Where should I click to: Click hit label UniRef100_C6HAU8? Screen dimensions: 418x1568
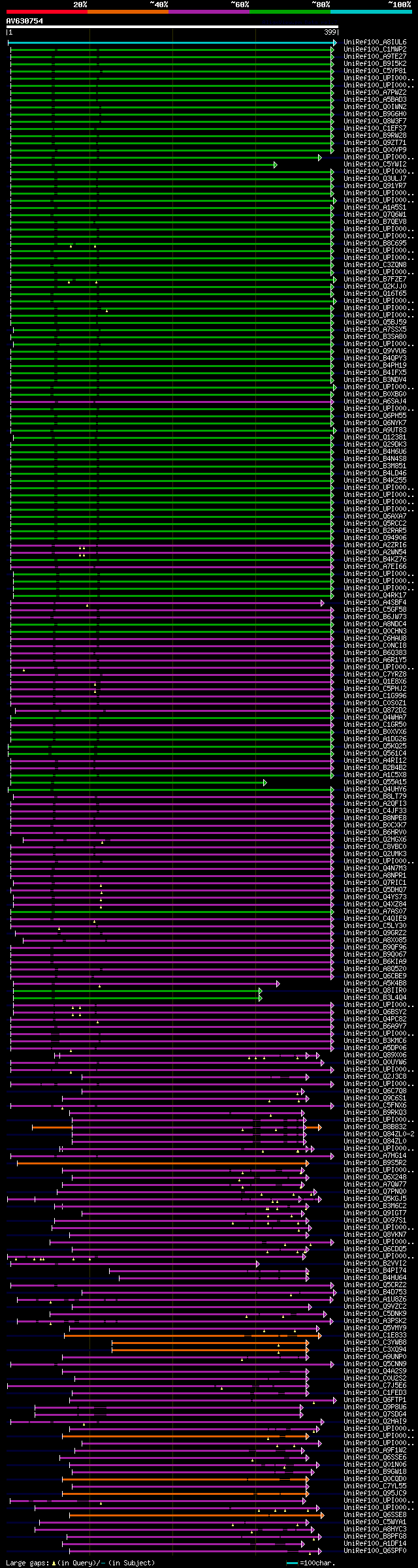click(x=375, y=638)
